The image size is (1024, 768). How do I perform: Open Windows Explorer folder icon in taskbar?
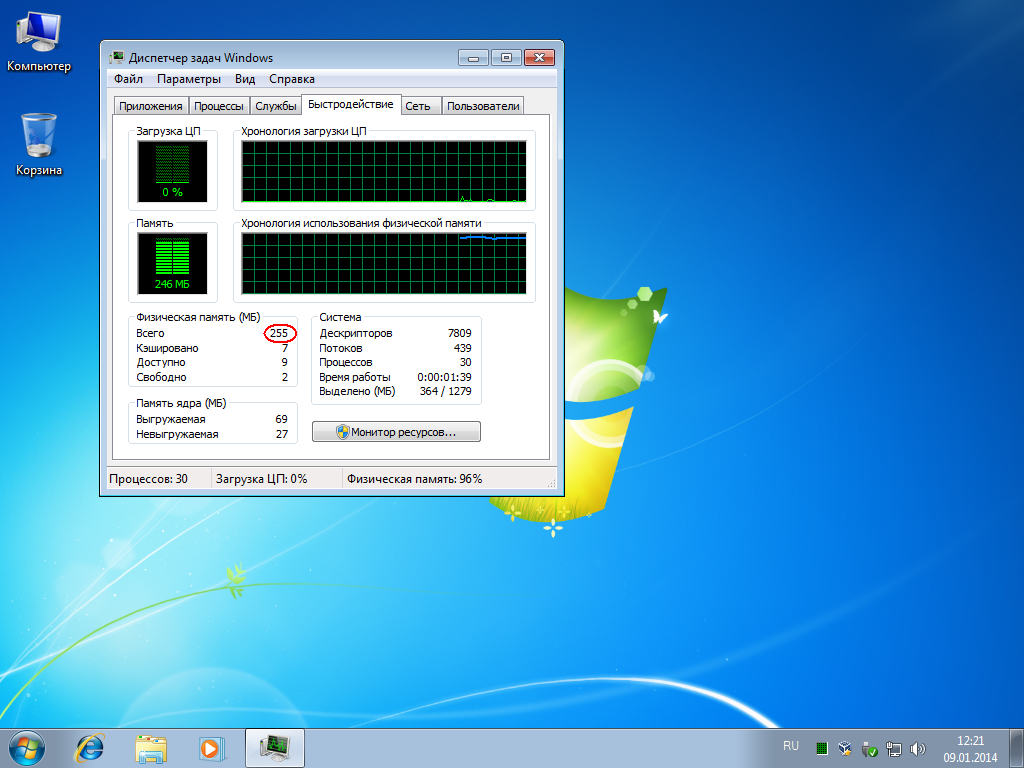(x=151, y=748)
